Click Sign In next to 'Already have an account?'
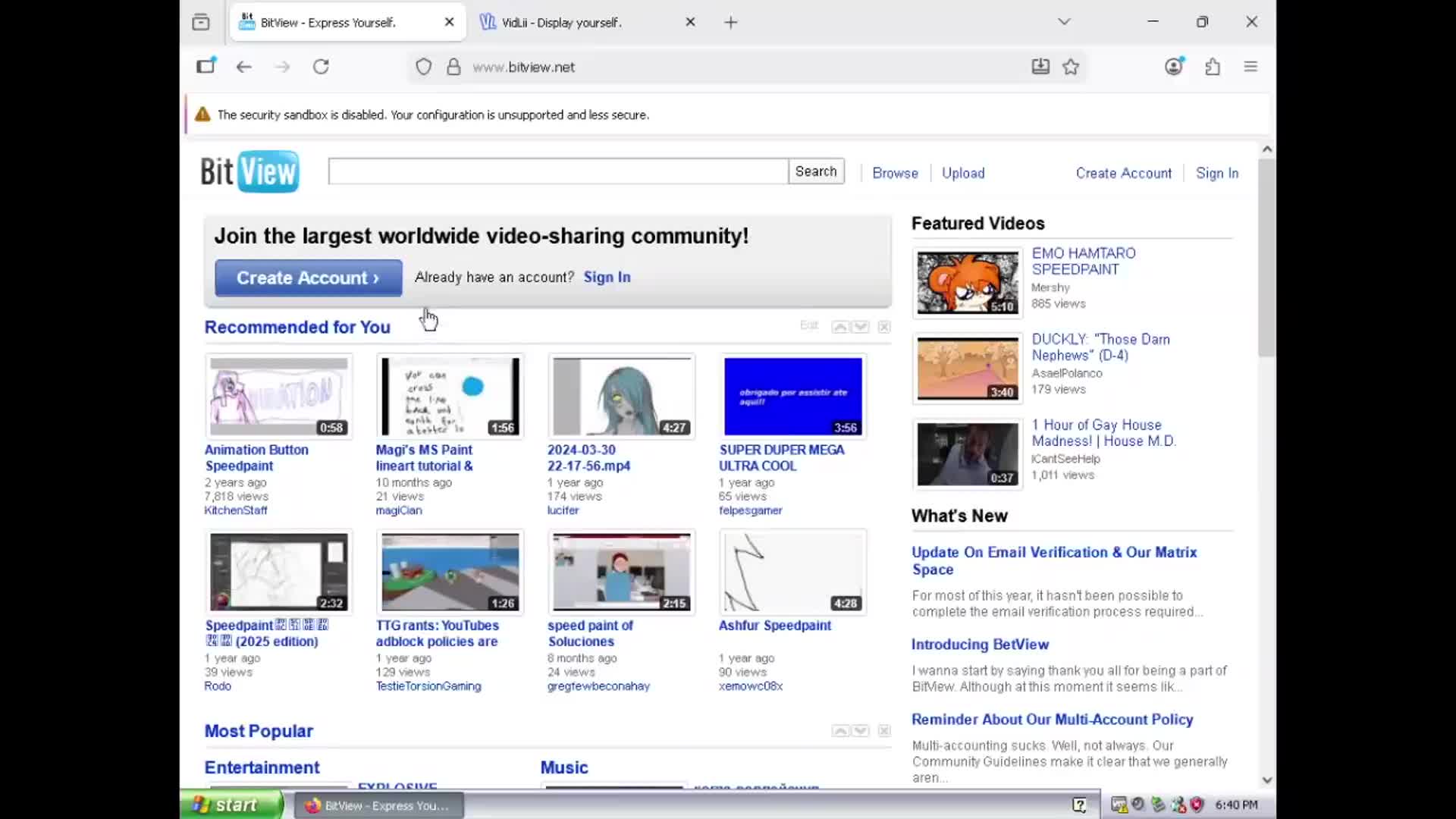 pos(607,277)
